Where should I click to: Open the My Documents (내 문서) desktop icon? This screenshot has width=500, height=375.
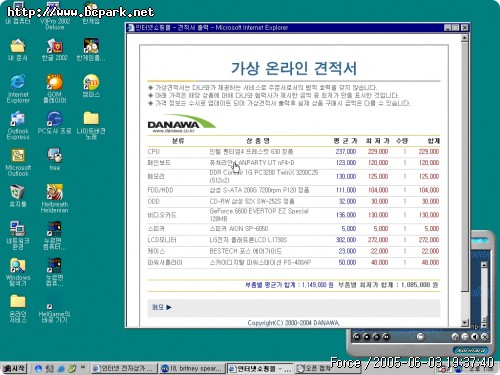(18, 50)
